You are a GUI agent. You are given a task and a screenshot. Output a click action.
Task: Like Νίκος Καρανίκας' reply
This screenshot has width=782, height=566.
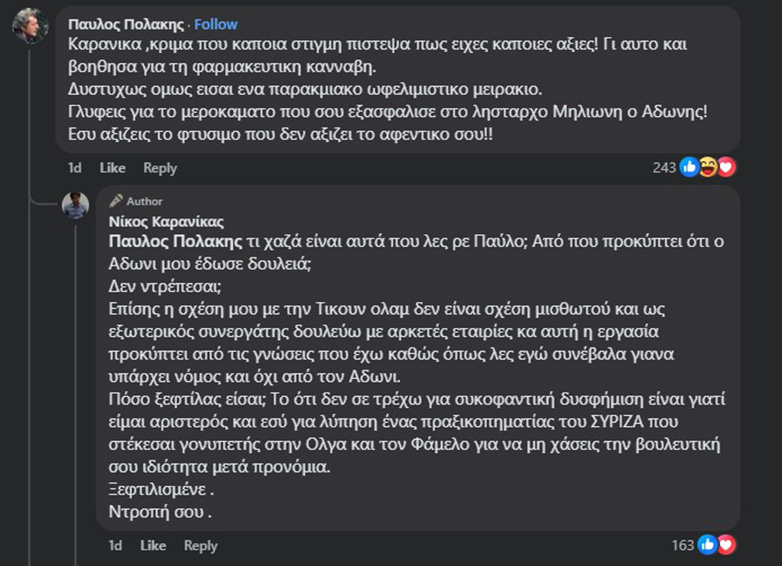click(153, 545)
